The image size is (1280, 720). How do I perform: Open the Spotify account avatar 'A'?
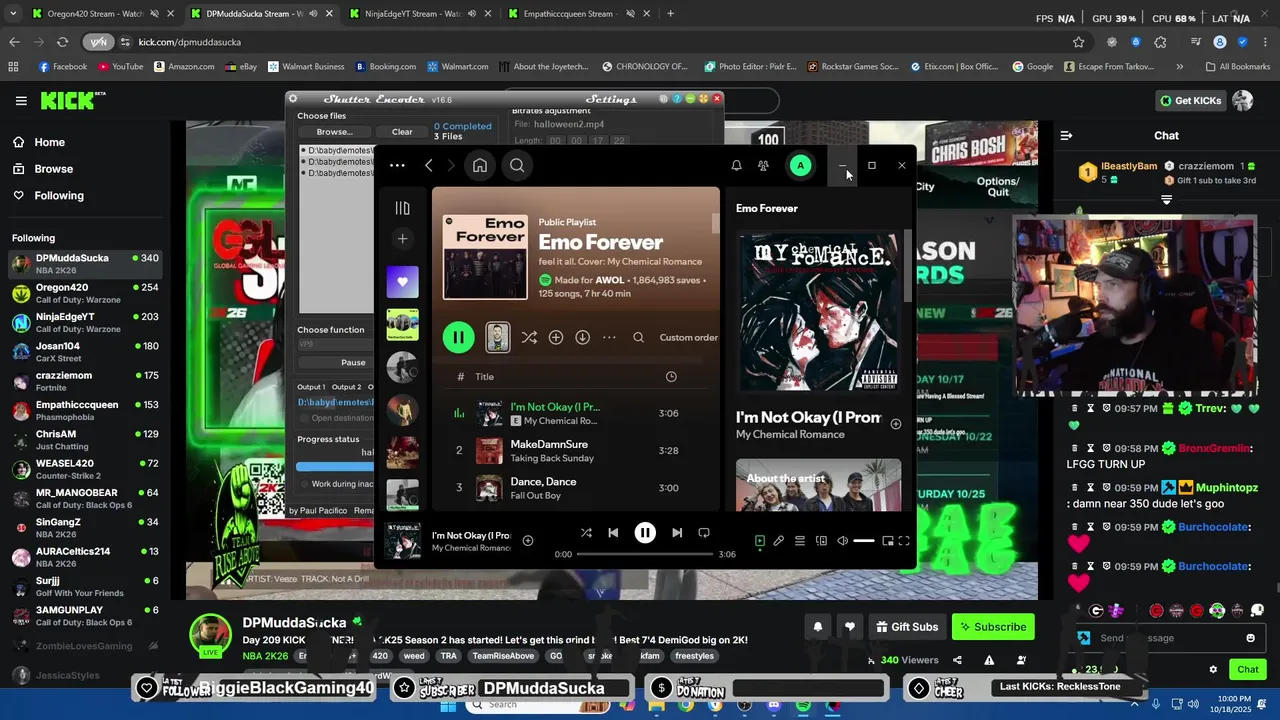click(x=800, y=166)
